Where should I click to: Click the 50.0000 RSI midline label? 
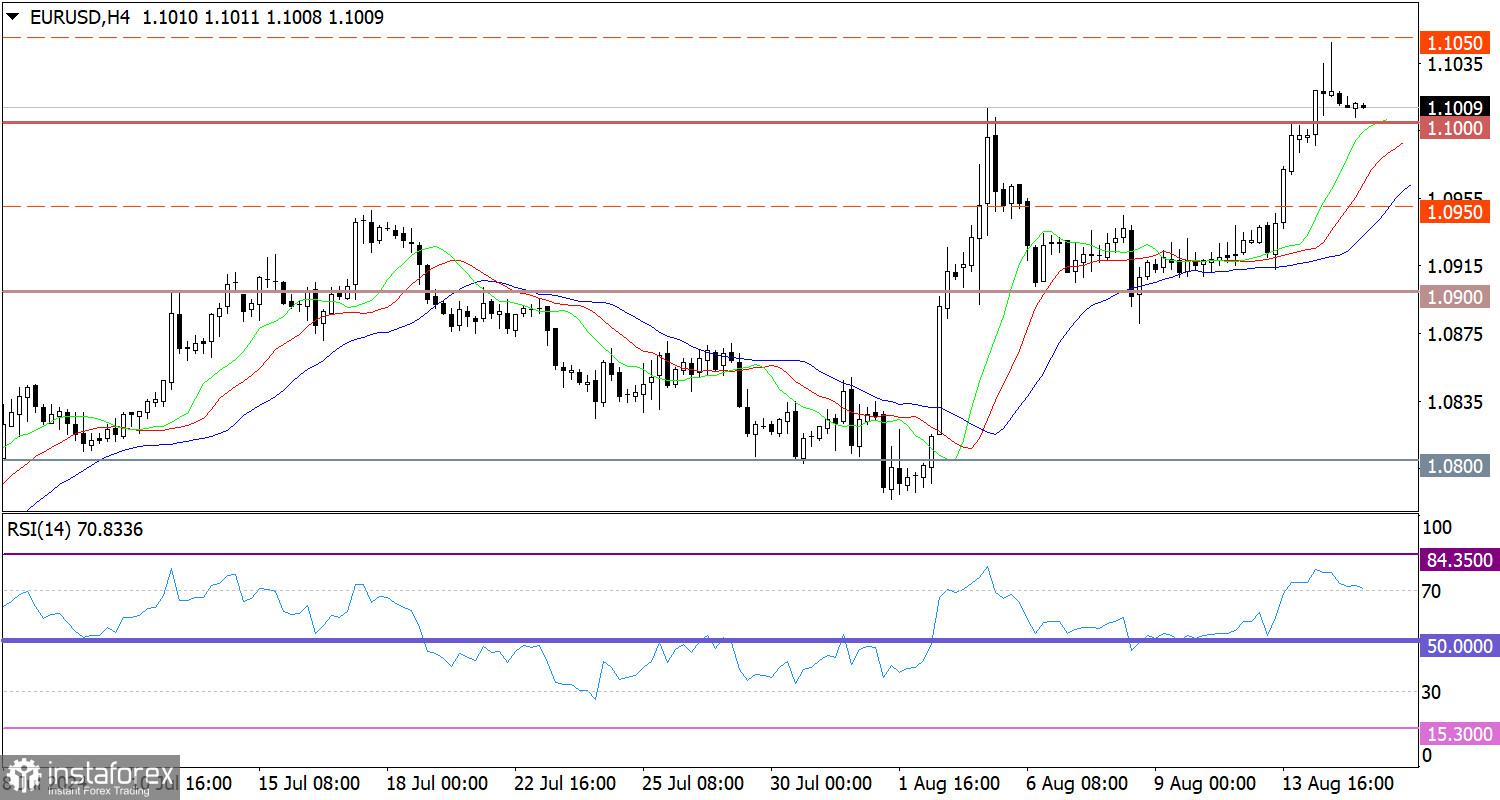(1458, 647)
